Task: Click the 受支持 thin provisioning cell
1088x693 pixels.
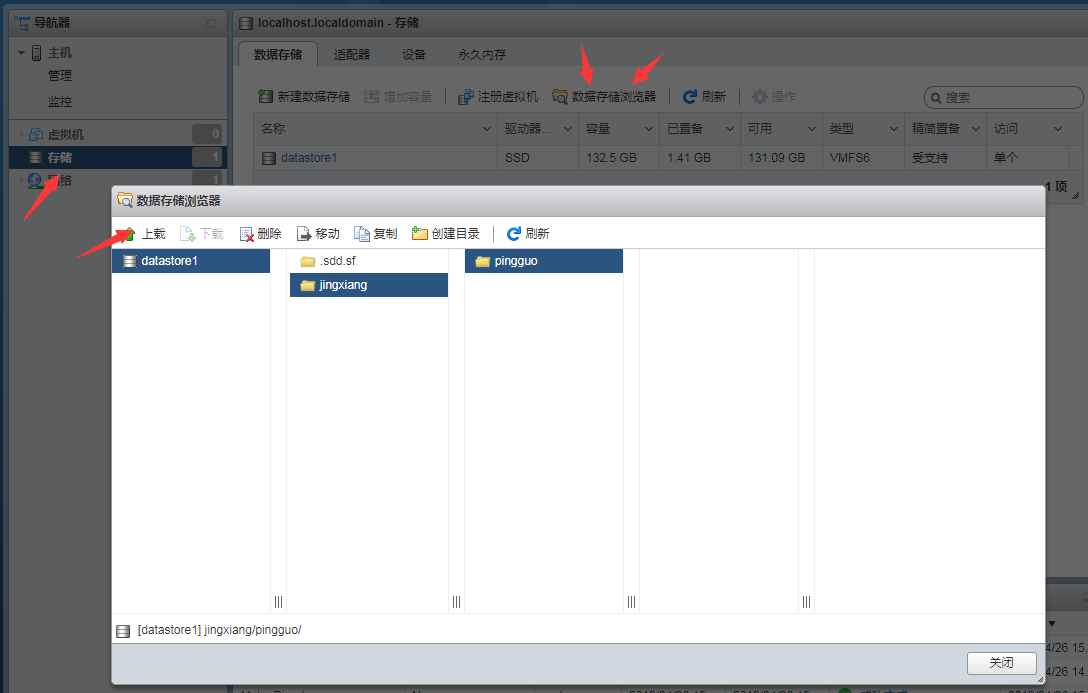Action: click(x=945, y=158)
